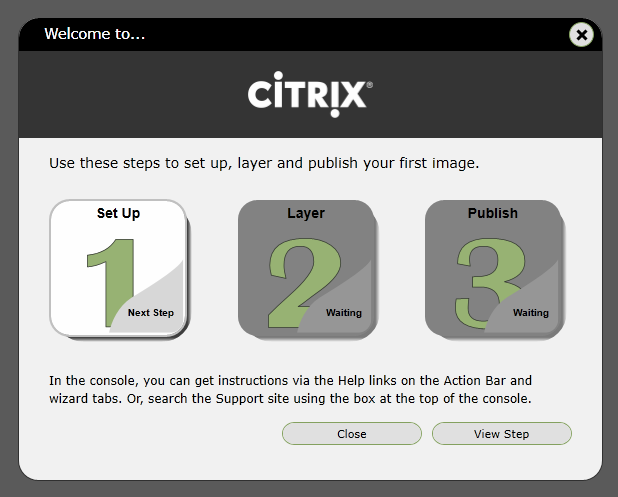Click the dark gray banner beside the logo
Image resolution: width=618 pixels, height=497 pixels.
point(130,95)
